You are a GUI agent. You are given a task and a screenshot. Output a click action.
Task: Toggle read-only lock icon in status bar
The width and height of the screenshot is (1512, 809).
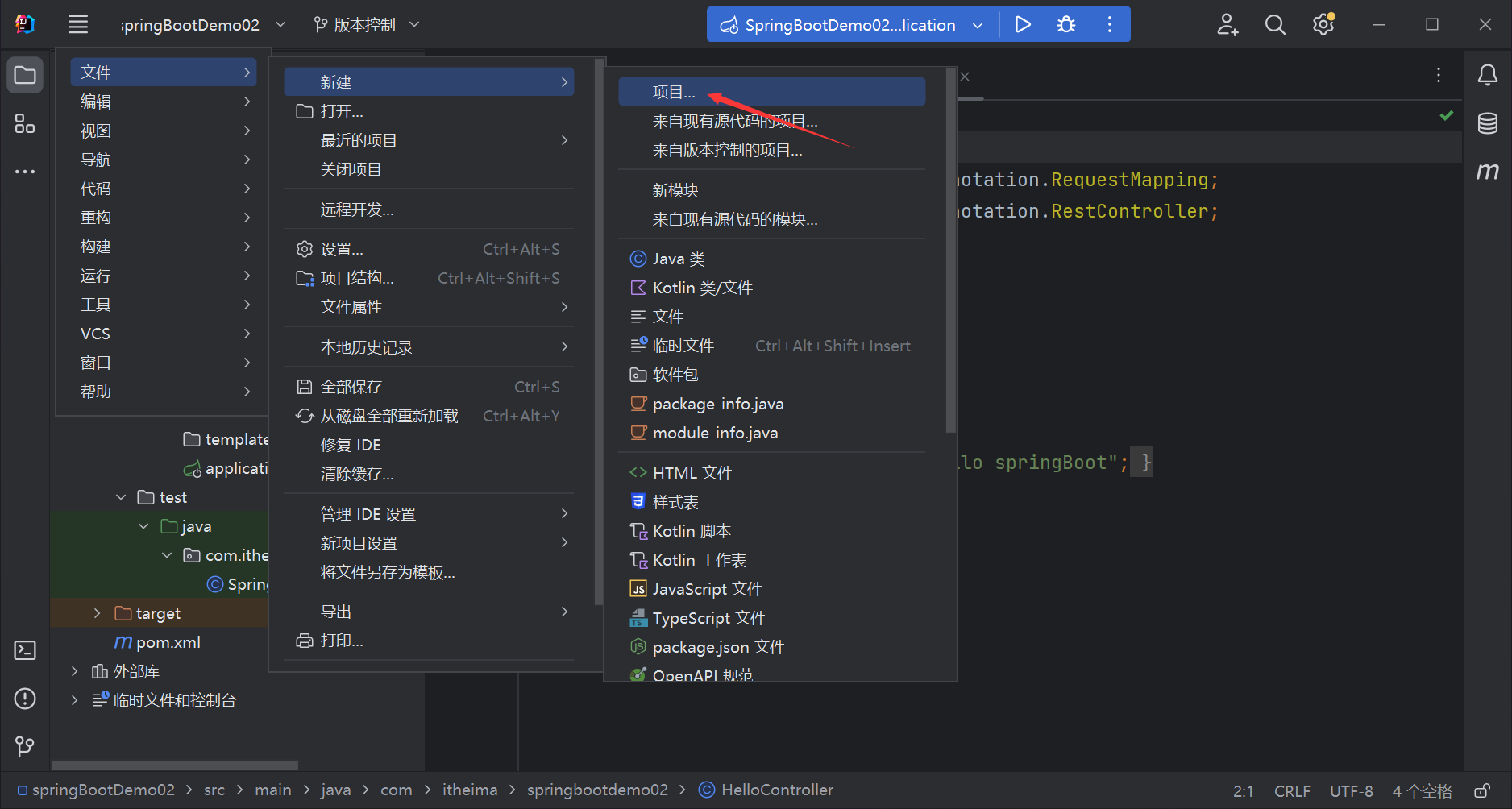tap(1481, 791)
